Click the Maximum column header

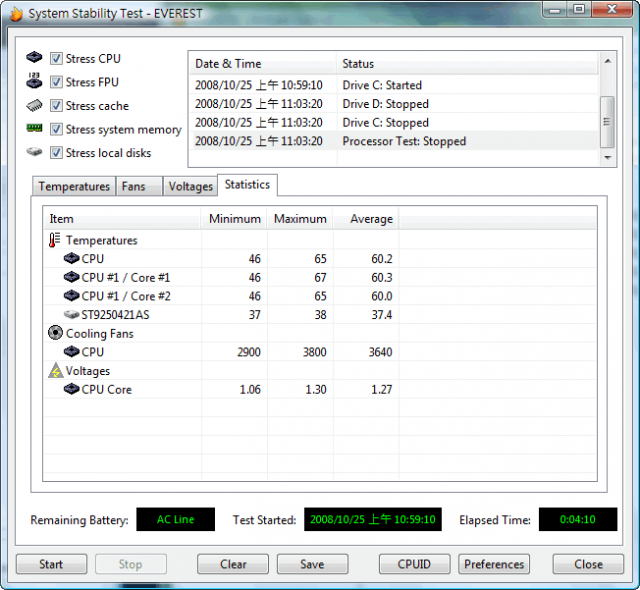point(300,219)
